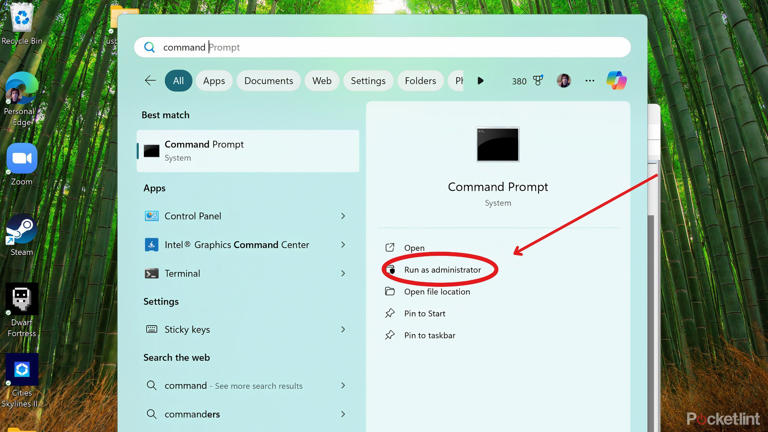The height and width of the screenshot is (432, 768).
Task: Click the Open action icon
Action: click(x=390, y=248)
